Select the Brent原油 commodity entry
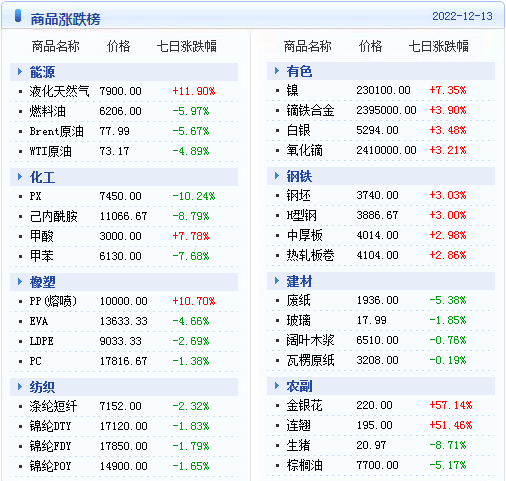Screen dimensions: 506x481 [x=56, y=131]
